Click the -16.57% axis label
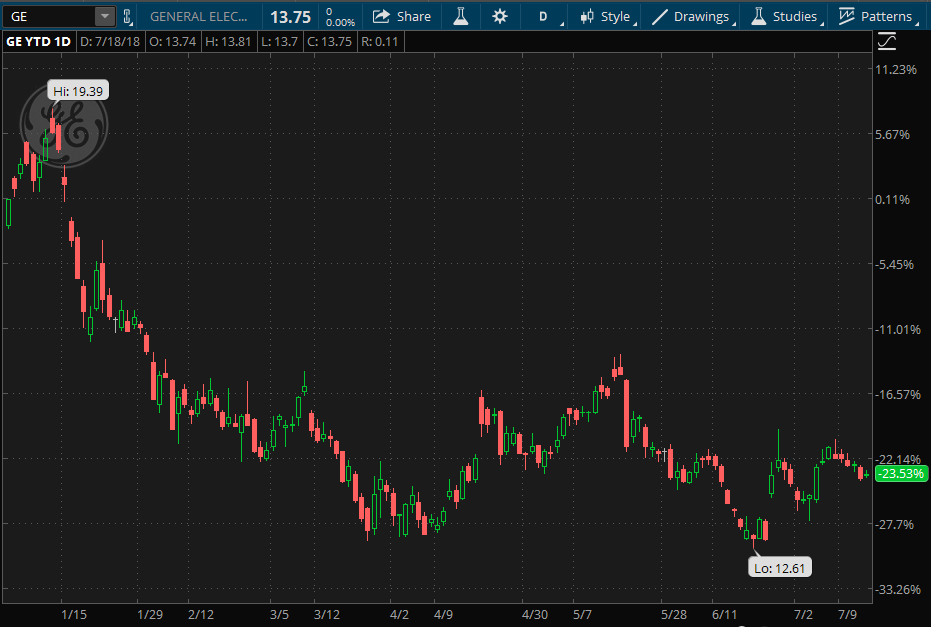The image size is (931, 627). (898, 394)
